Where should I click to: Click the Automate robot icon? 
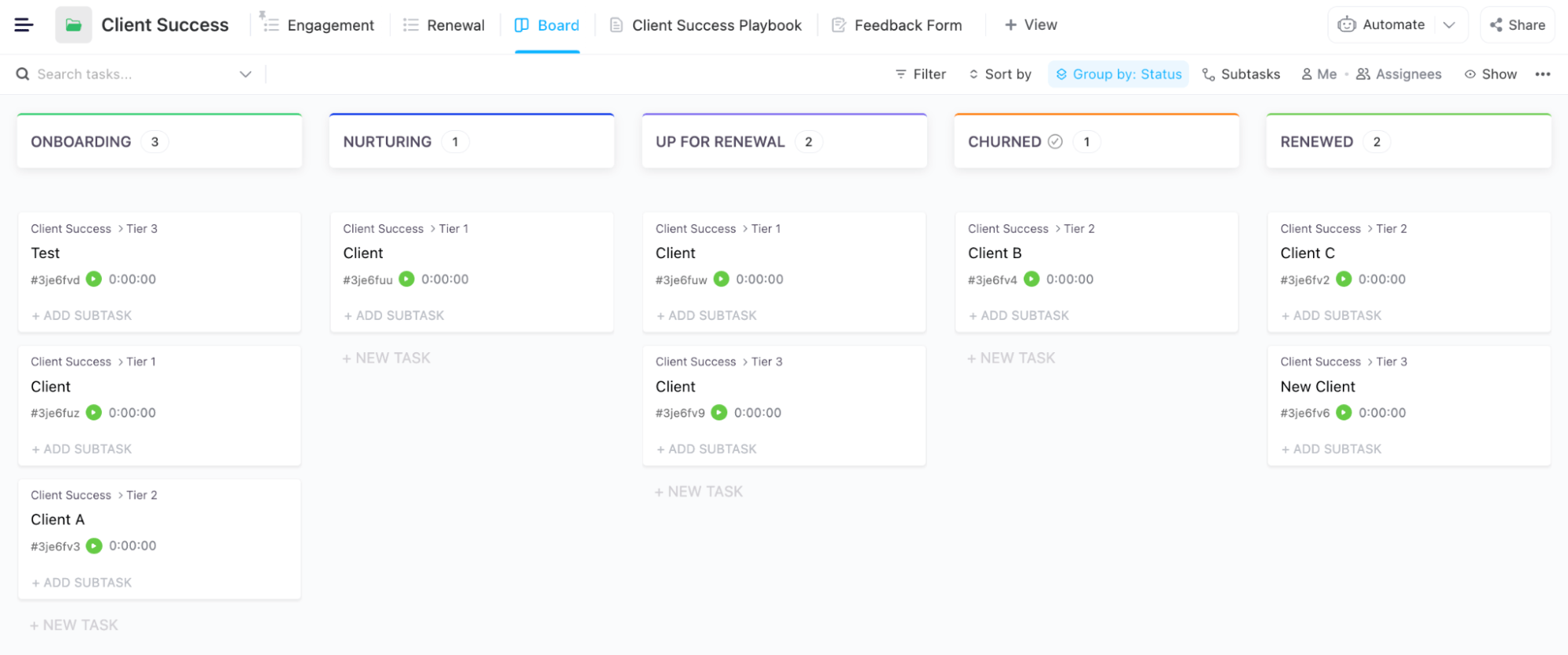[x=1347, y=25]
